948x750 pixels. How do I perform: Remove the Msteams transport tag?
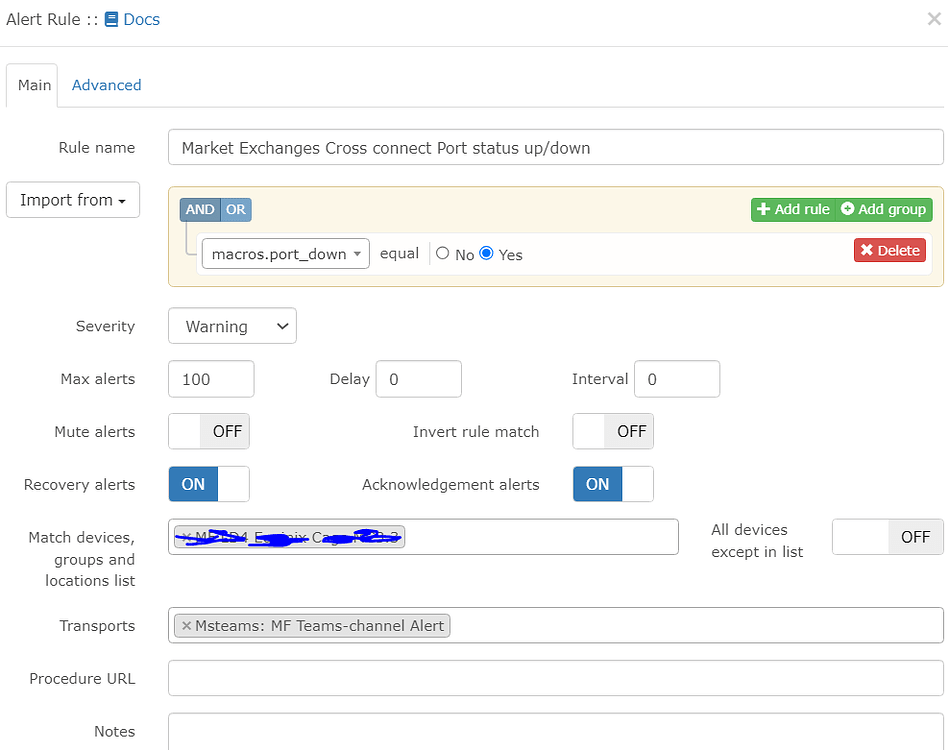[x=186, y=626]
